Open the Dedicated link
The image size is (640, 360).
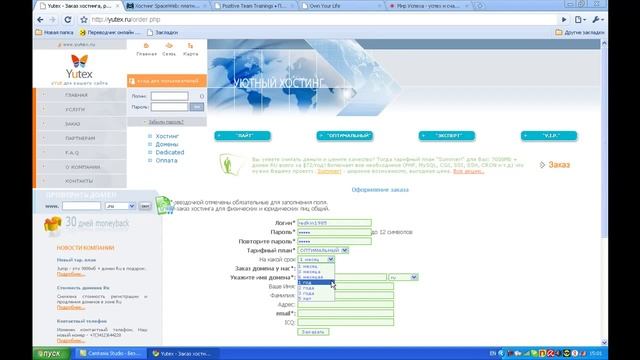click(170, 152)
